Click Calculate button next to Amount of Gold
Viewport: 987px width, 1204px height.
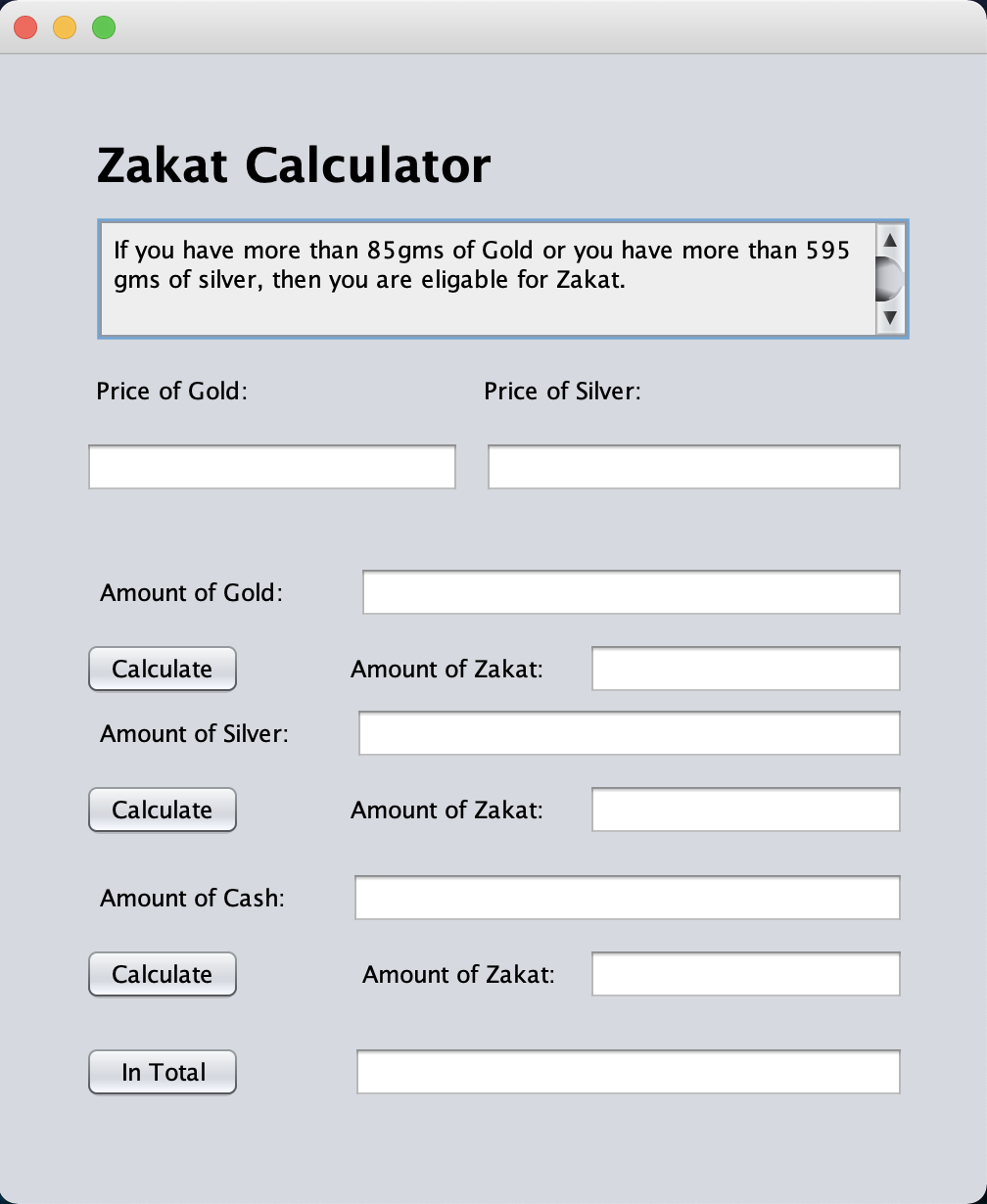[x=162, y=669]
